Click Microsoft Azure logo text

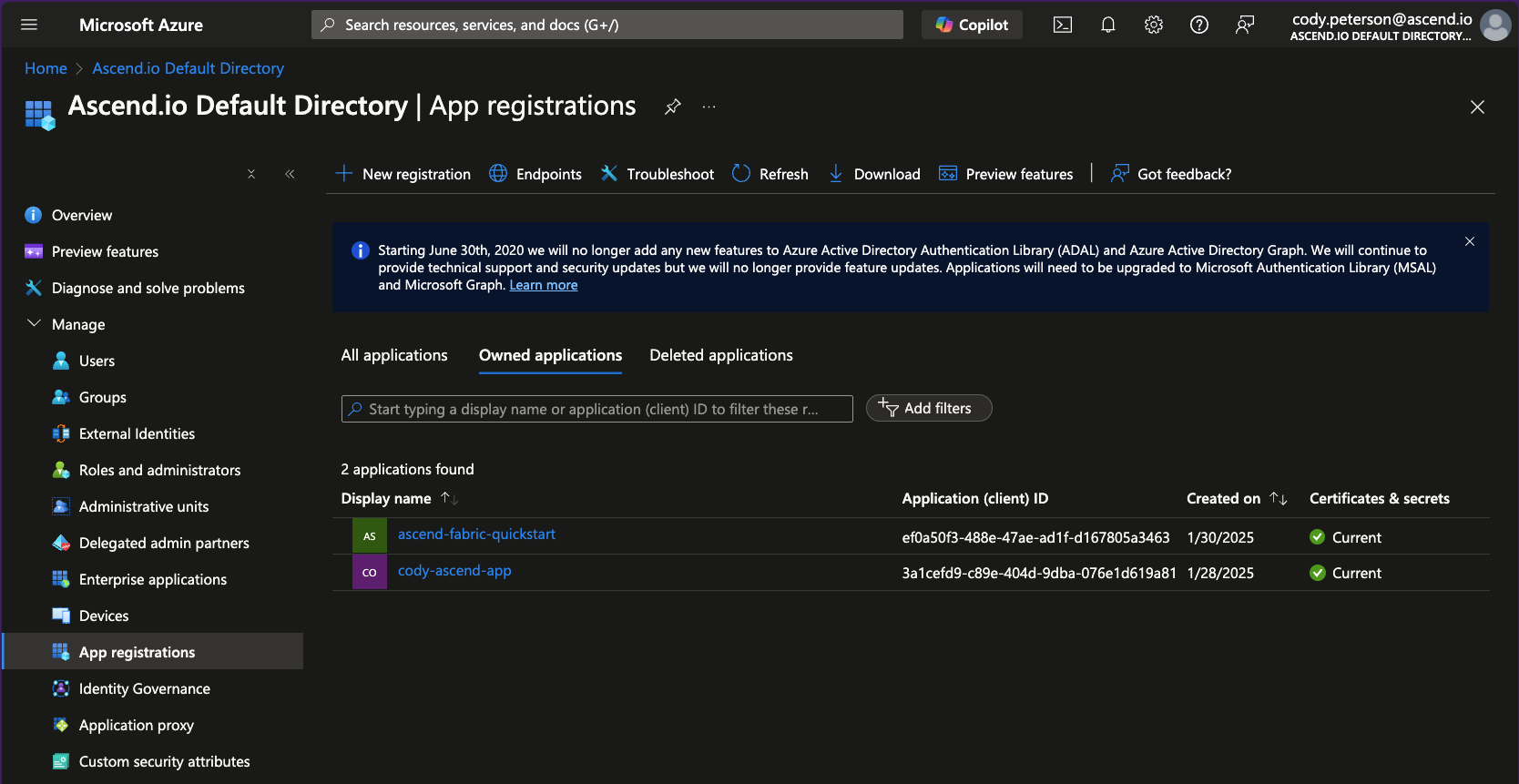click(141, 25)
